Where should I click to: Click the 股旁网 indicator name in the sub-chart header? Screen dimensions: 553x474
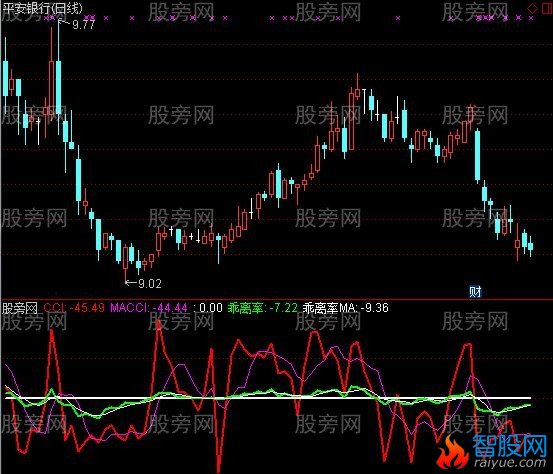click(x=20, y=308)
